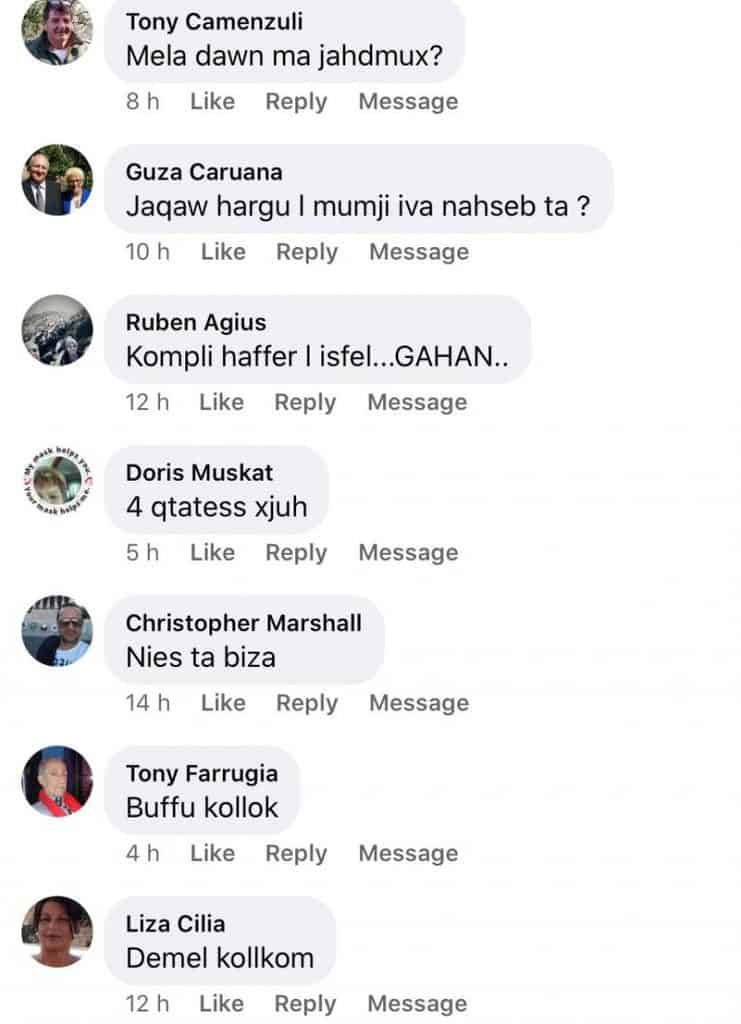
Task: Message Tony Farrugia from his comment
Action: pyautogui.click(x=408, y=853)
